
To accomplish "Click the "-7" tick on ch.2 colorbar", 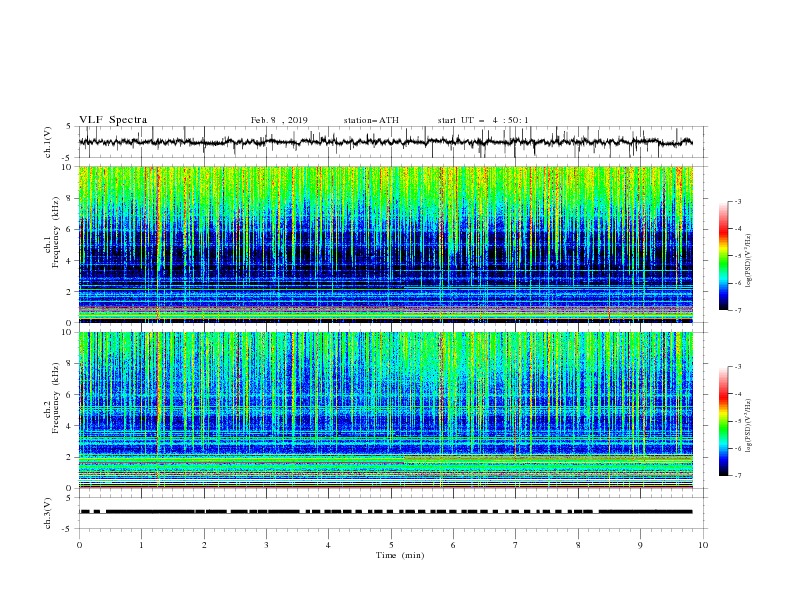I will coord(737,476).
